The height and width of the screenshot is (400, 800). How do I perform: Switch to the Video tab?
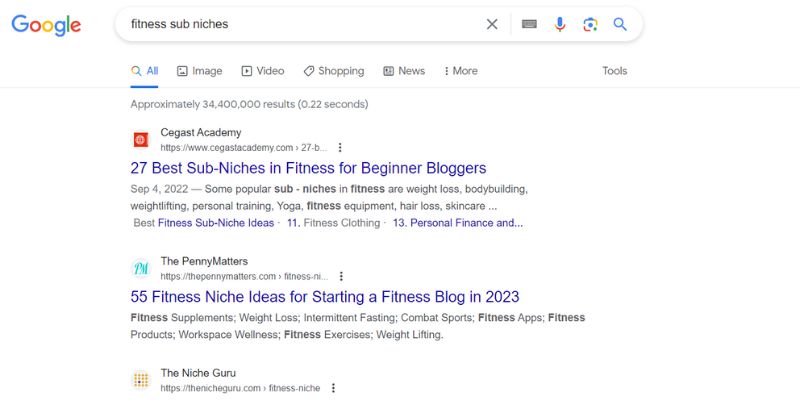(x=263, y=71)
